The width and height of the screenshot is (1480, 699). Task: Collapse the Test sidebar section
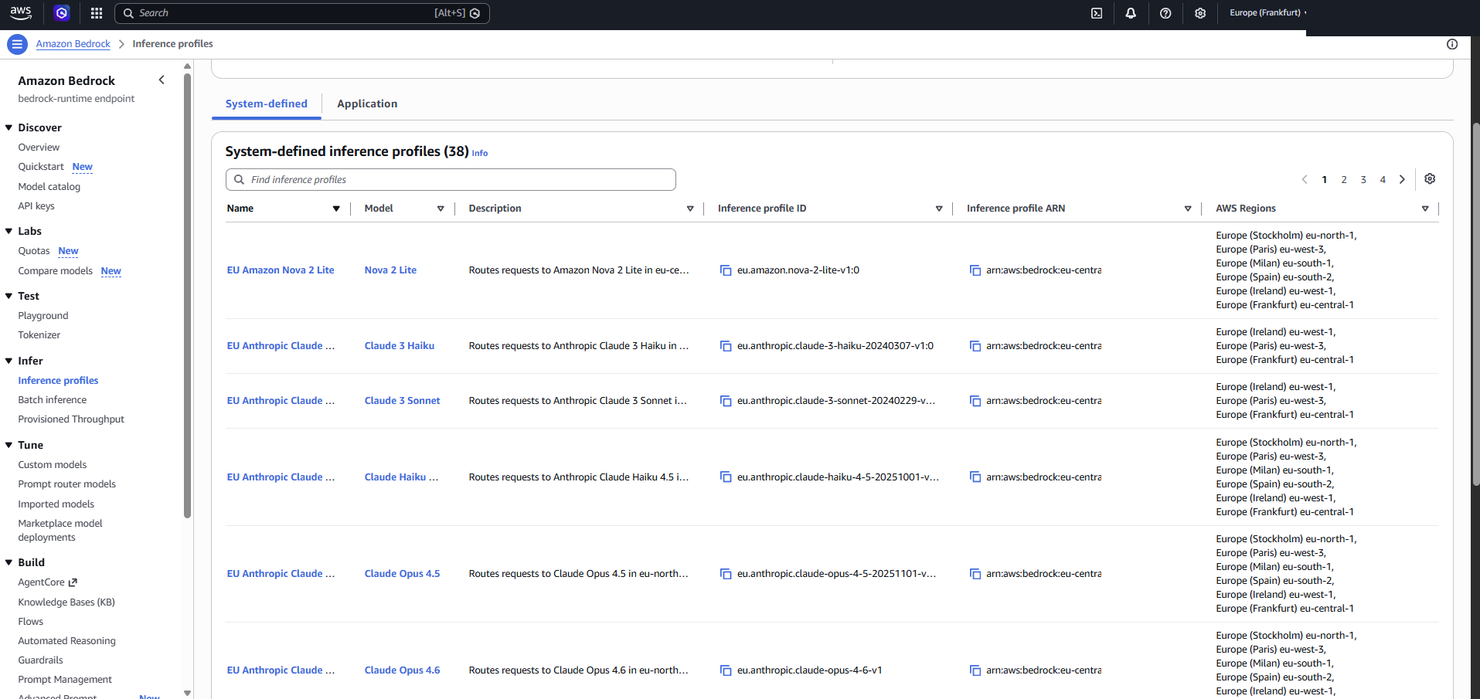click(9, 296)
